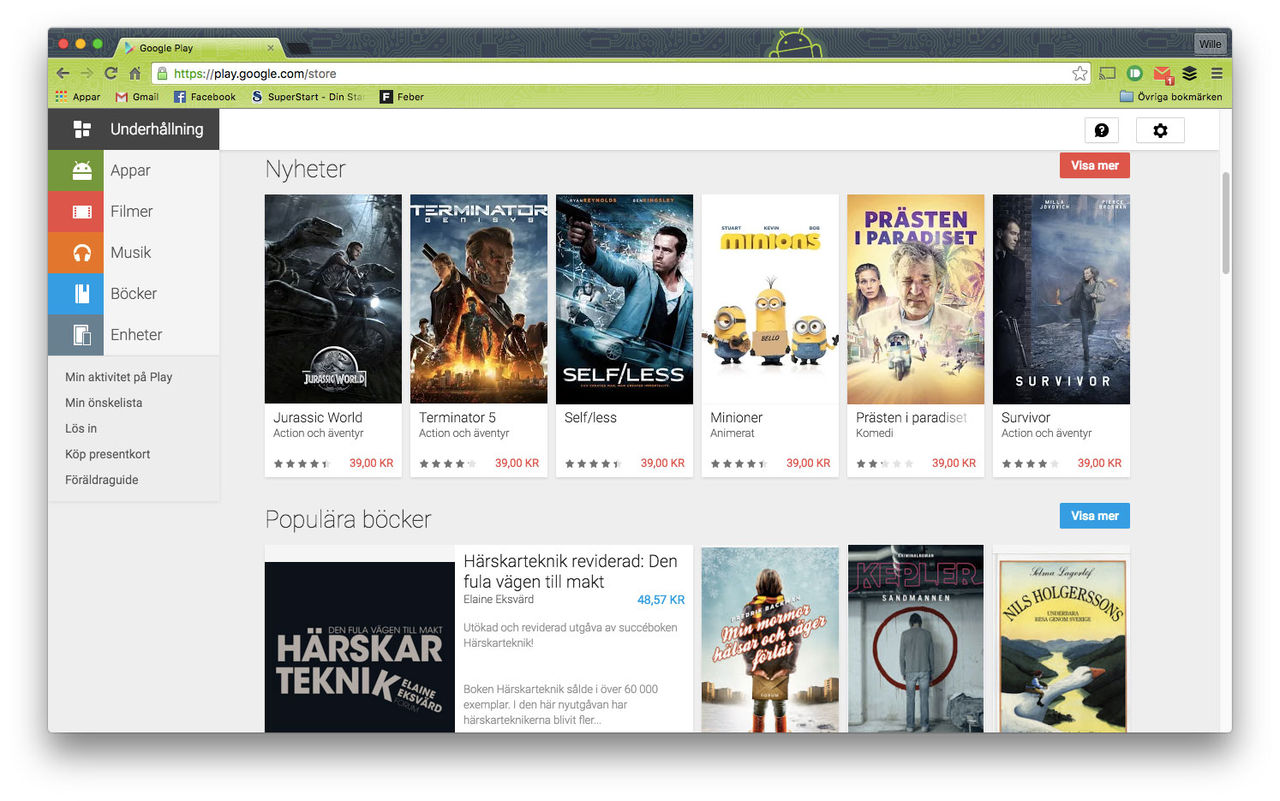The image size is (1280, 801).
Task: Select the Underhållning header label
Action: coord(157,129)
